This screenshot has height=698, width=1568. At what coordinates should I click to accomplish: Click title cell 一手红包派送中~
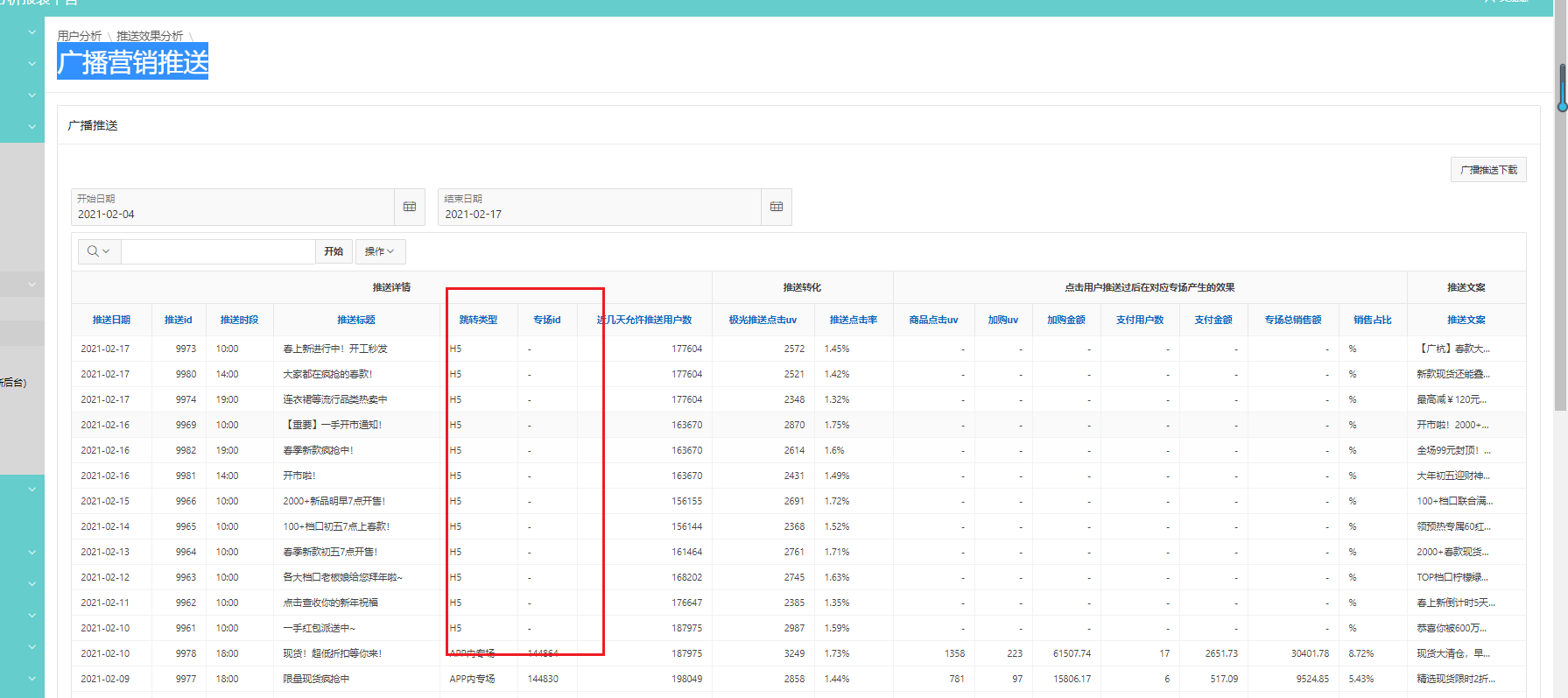pos(320,628)
